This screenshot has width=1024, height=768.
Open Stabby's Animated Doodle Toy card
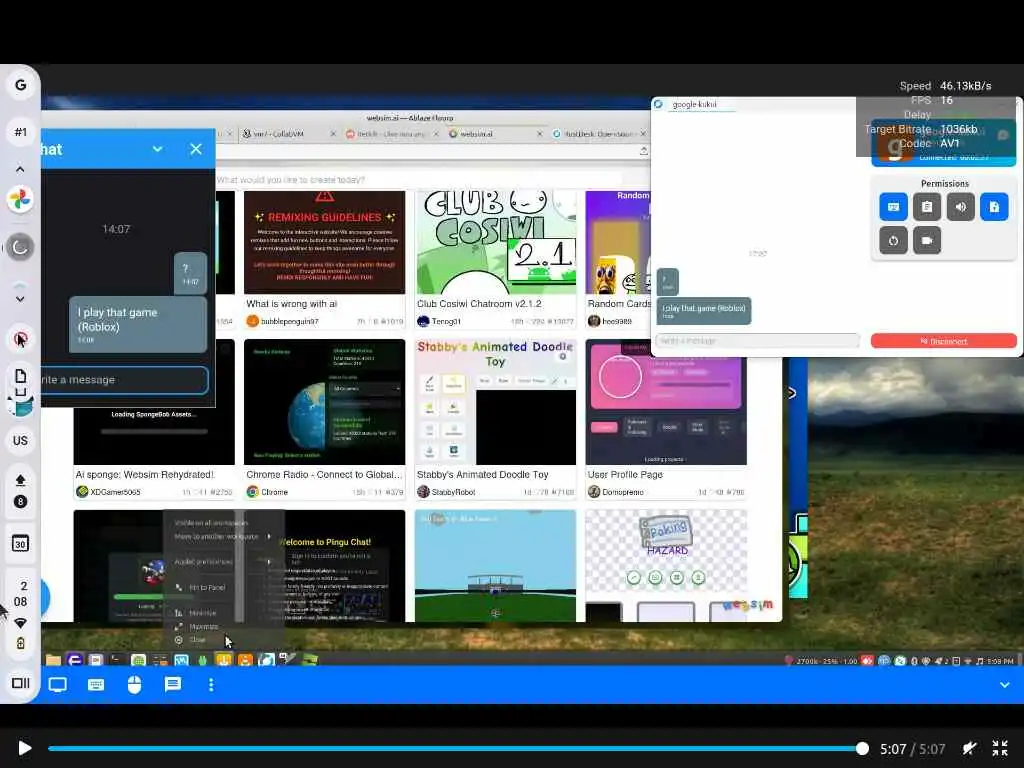496,419
